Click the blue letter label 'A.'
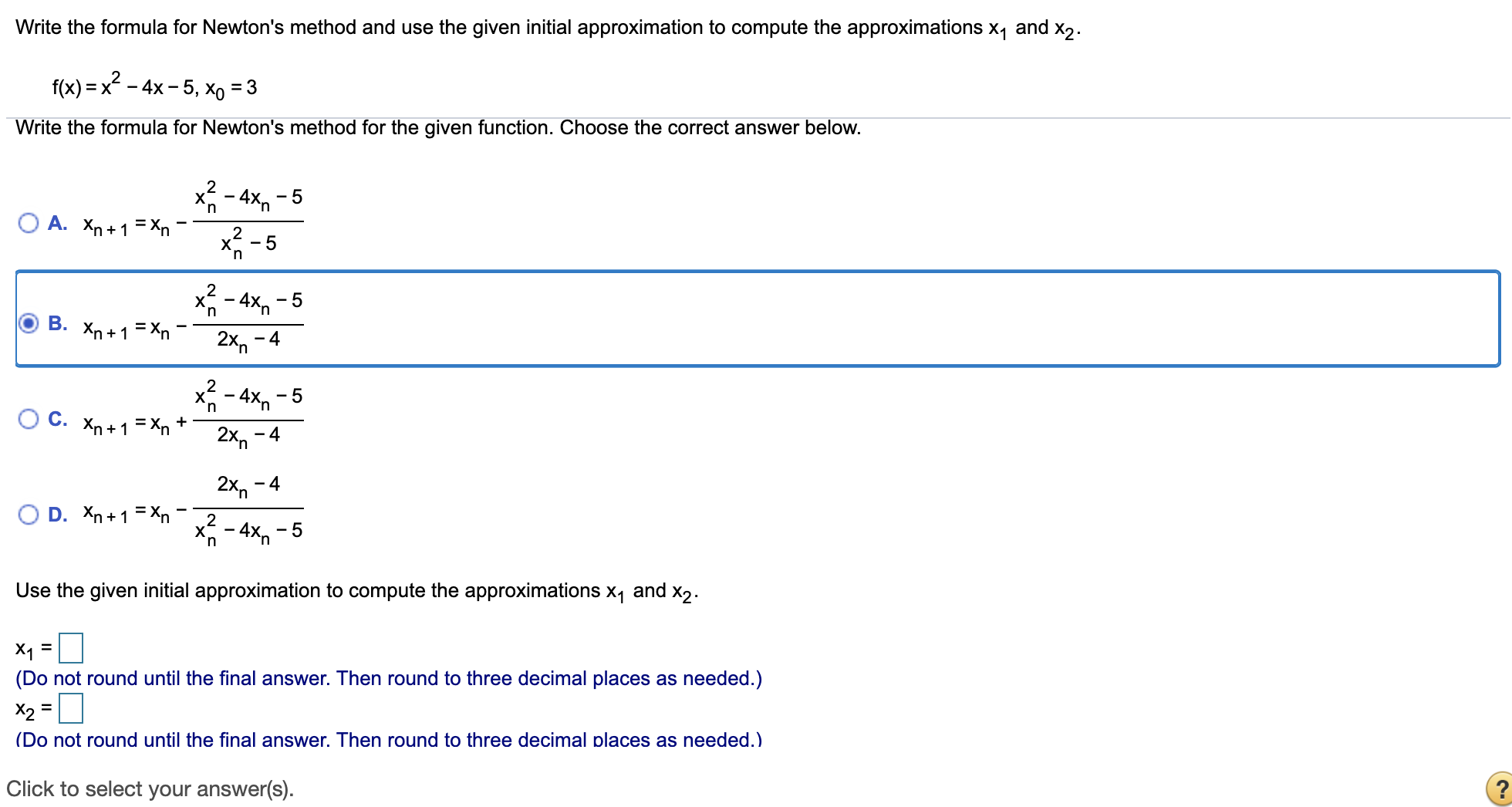 pyautogui.click(x=57, y=223)
